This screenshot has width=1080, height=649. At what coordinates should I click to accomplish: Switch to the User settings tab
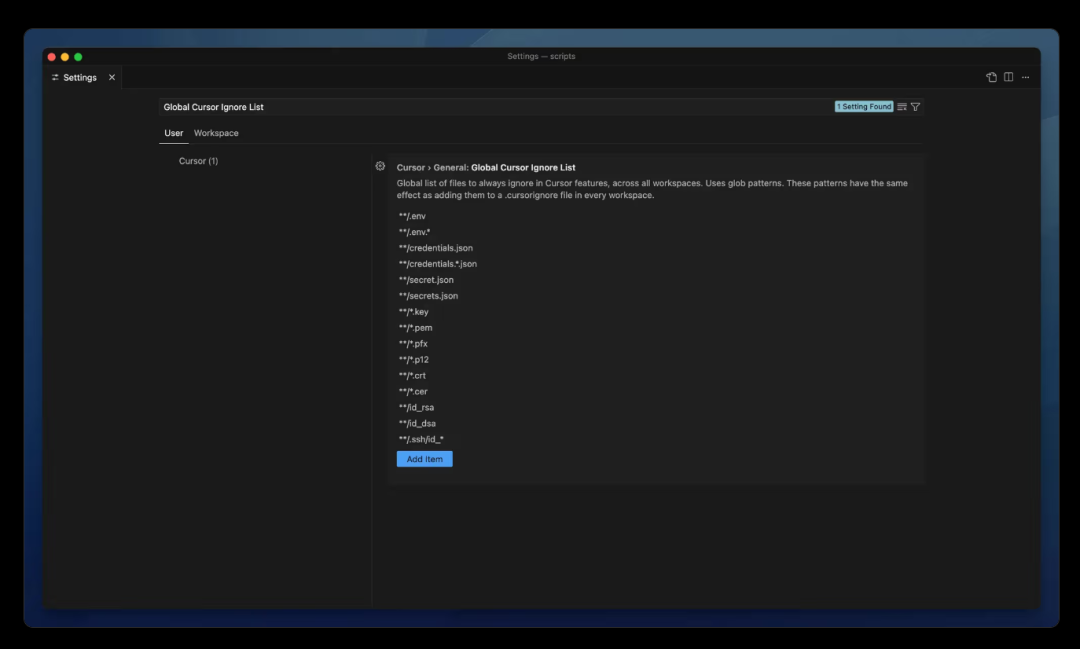coord(174,133)
